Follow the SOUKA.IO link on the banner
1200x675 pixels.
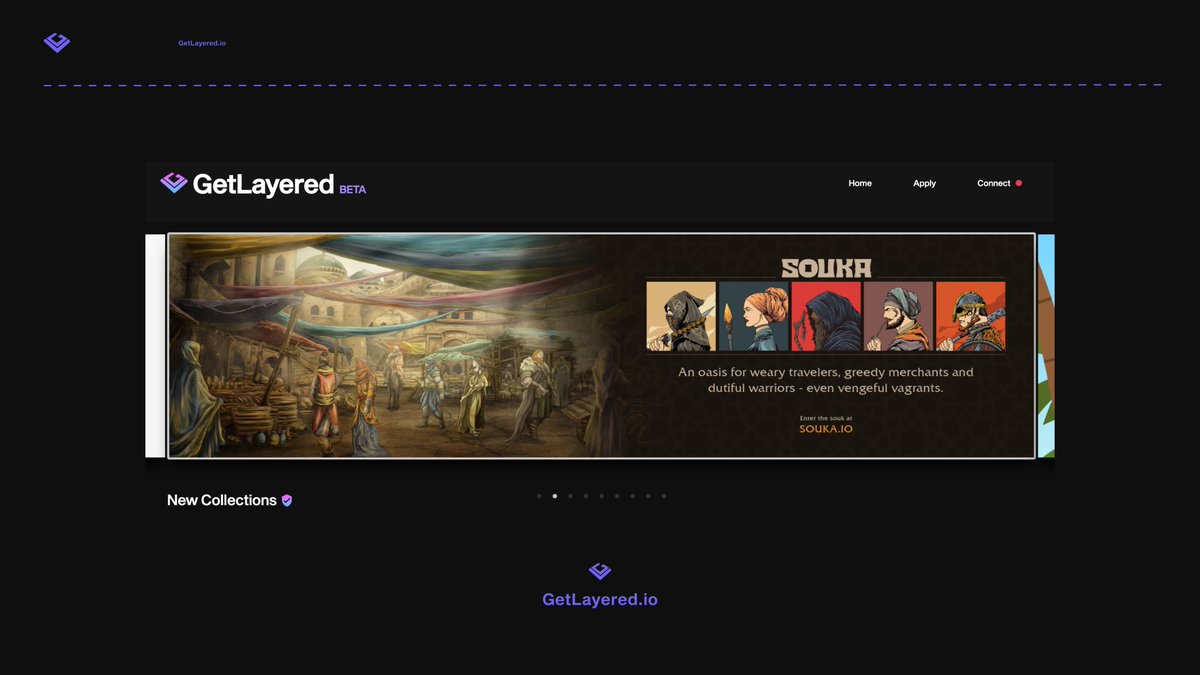tap(826, 429)
